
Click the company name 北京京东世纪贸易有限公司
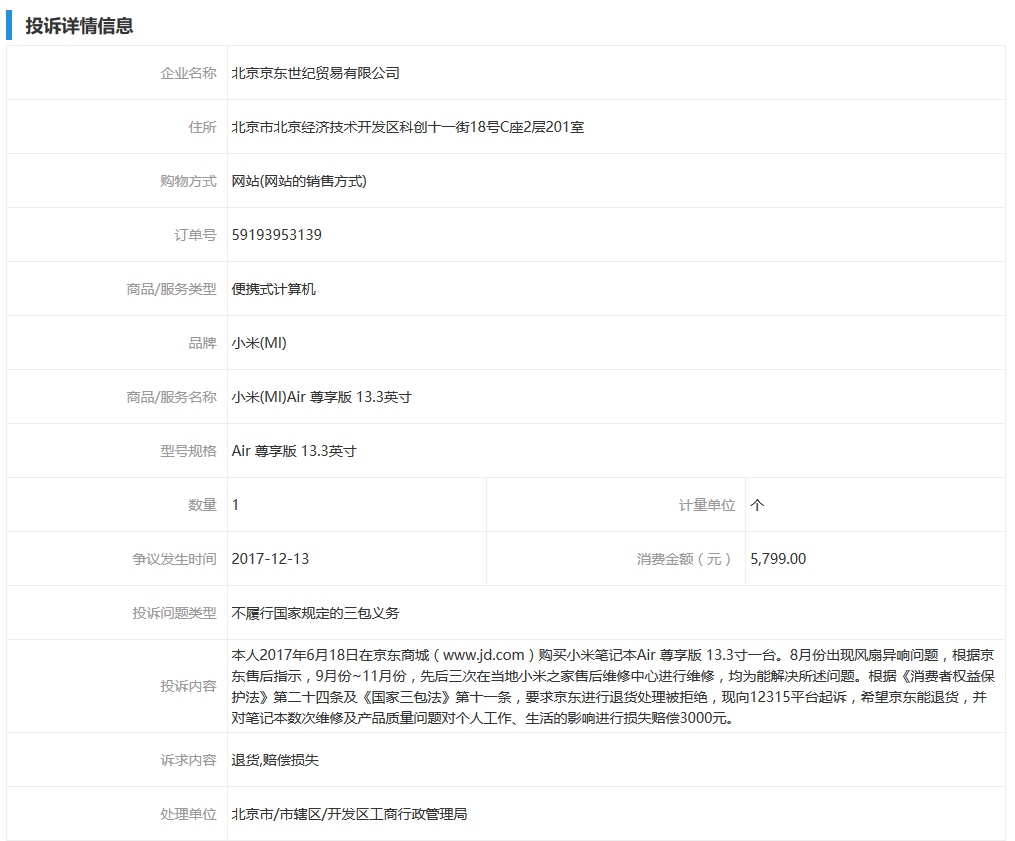(320, 72)
